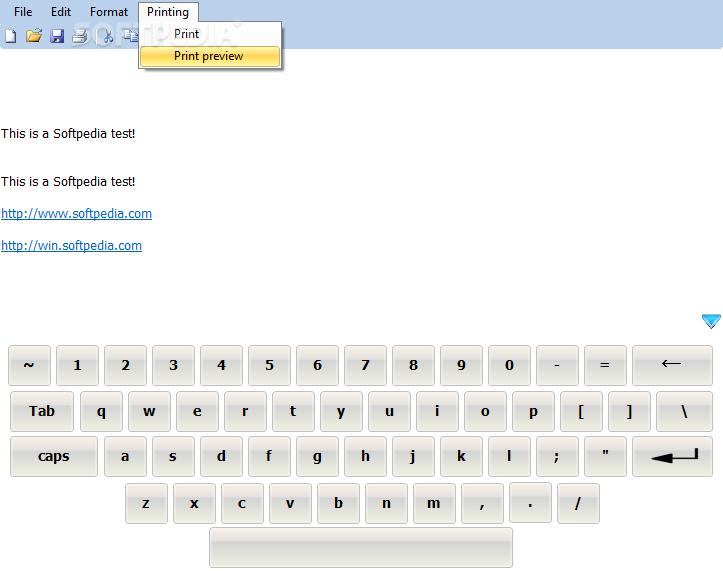Tap the number 5 key
This screenshot has height=571, width=723.
[x=269, y=365]
